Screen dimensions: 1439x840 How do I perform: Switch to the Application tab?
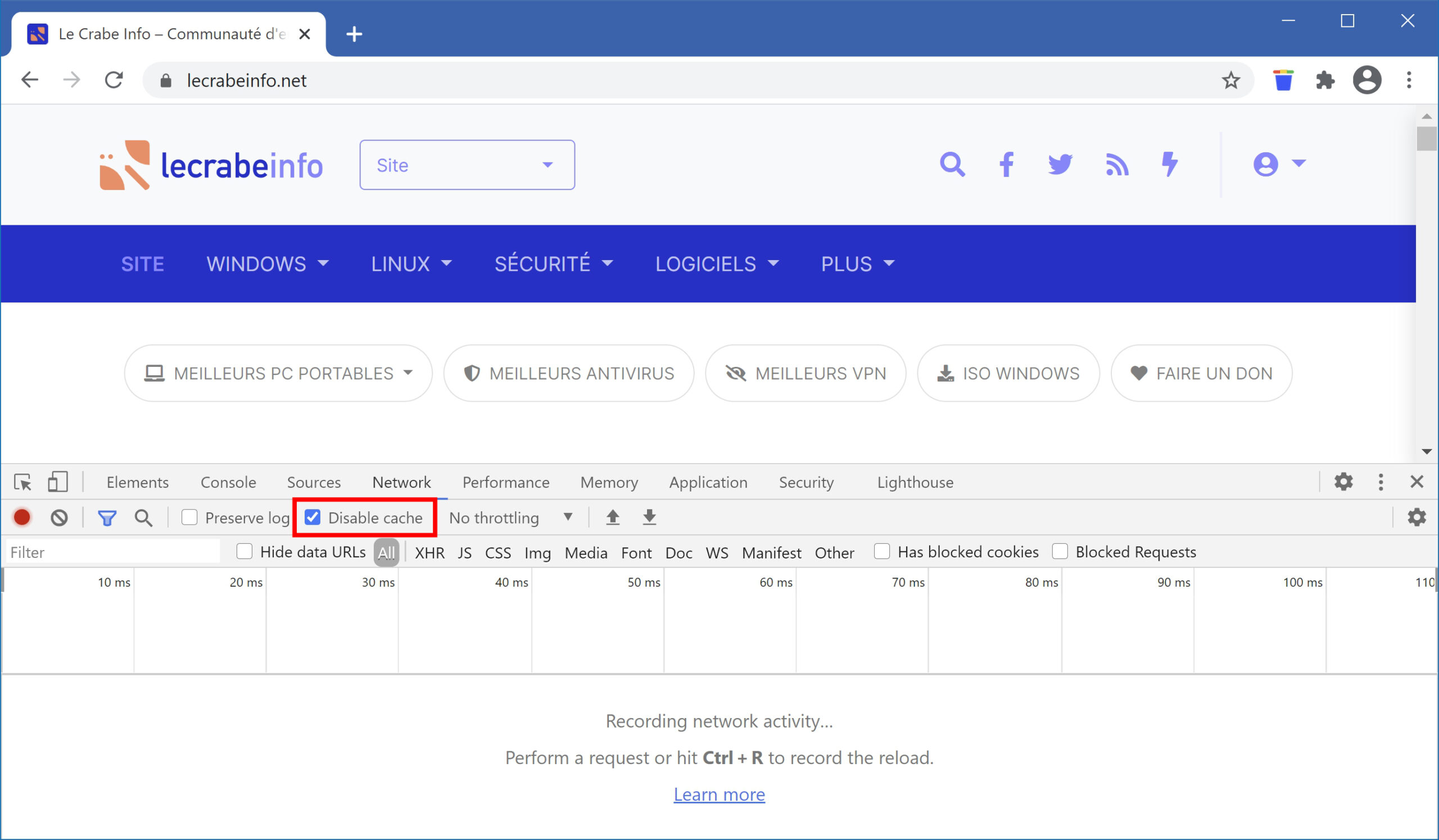click(x=708, y=483)
